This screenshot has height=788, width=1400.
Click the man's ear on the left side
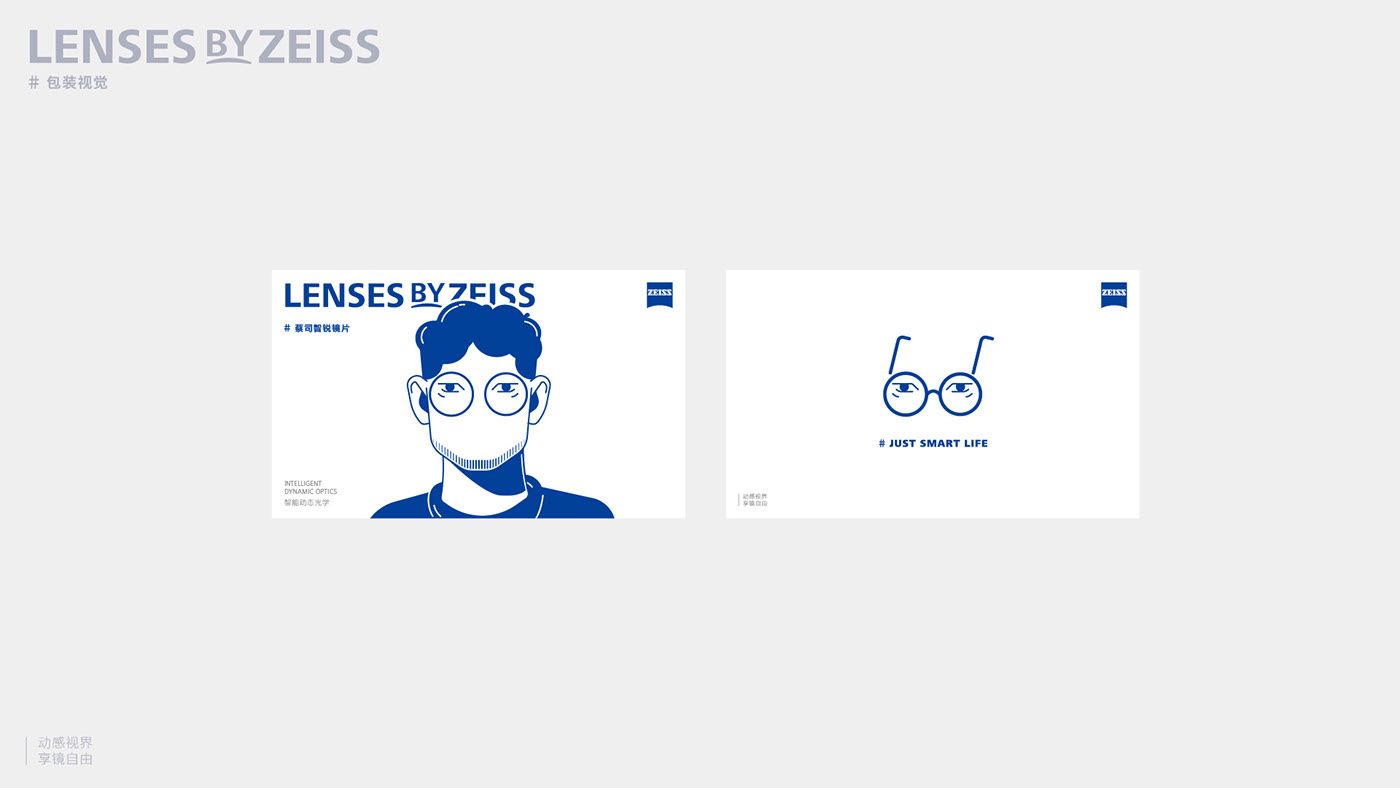(418, 400)
